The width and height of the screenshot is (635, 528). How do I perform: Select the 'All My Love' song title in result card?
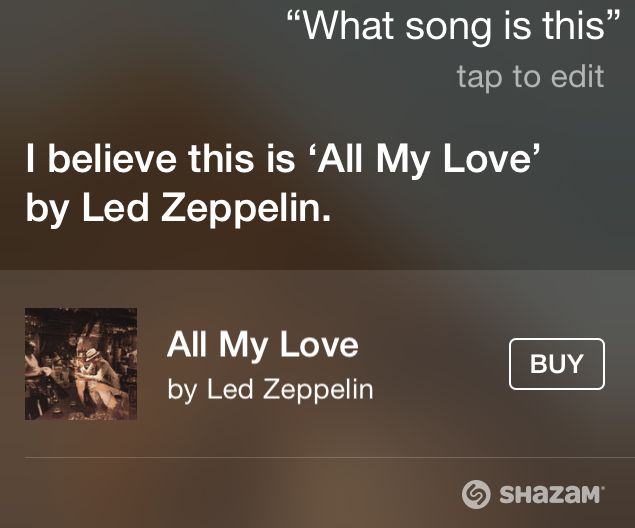262,345
